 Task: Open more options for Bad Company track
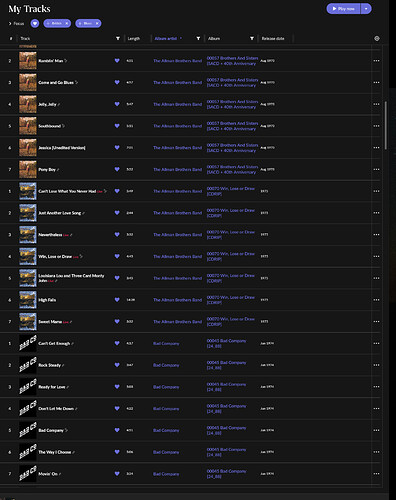click(x=376, y=430)
